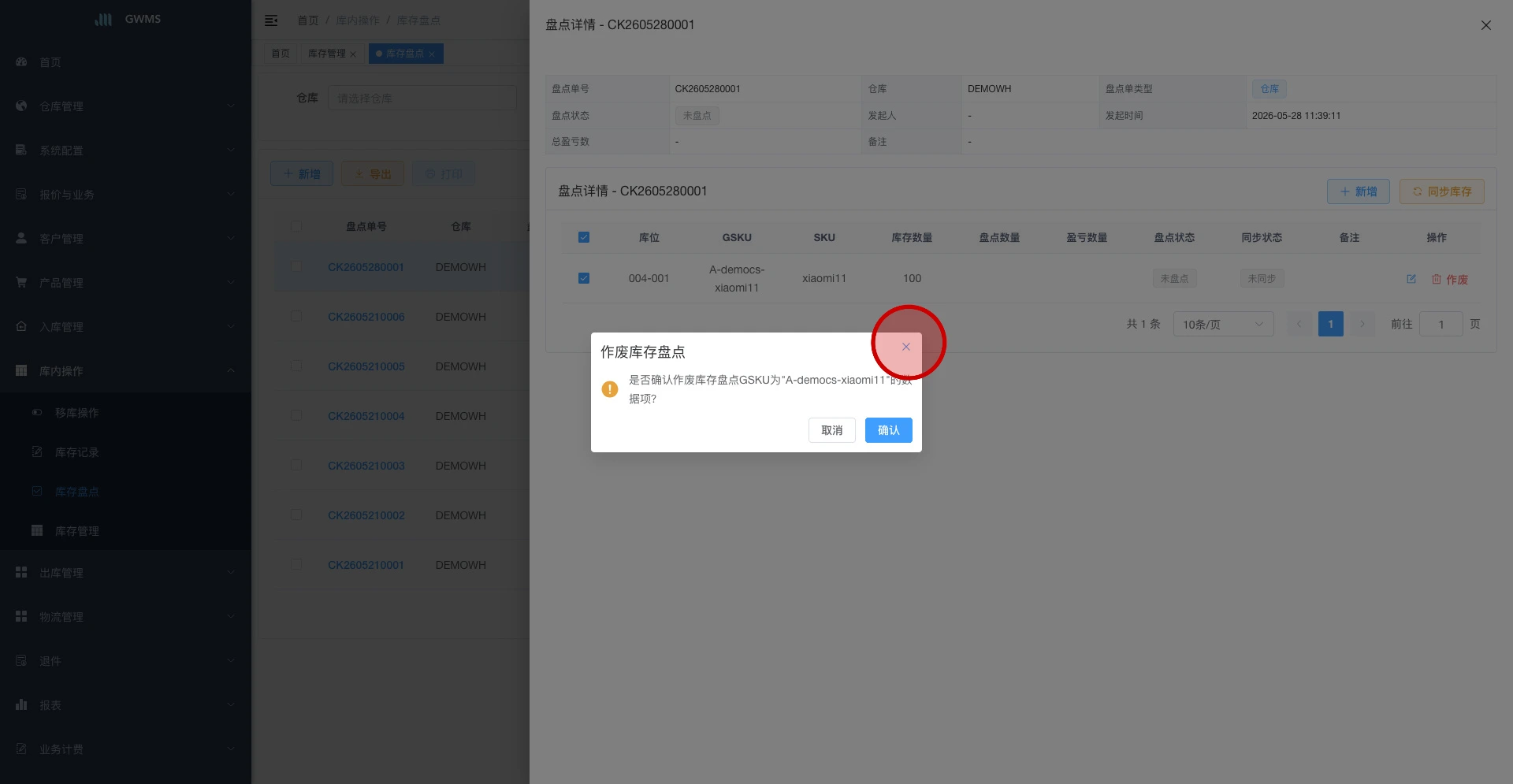Click 未同步 status tag in row

tap(1262, 278)
